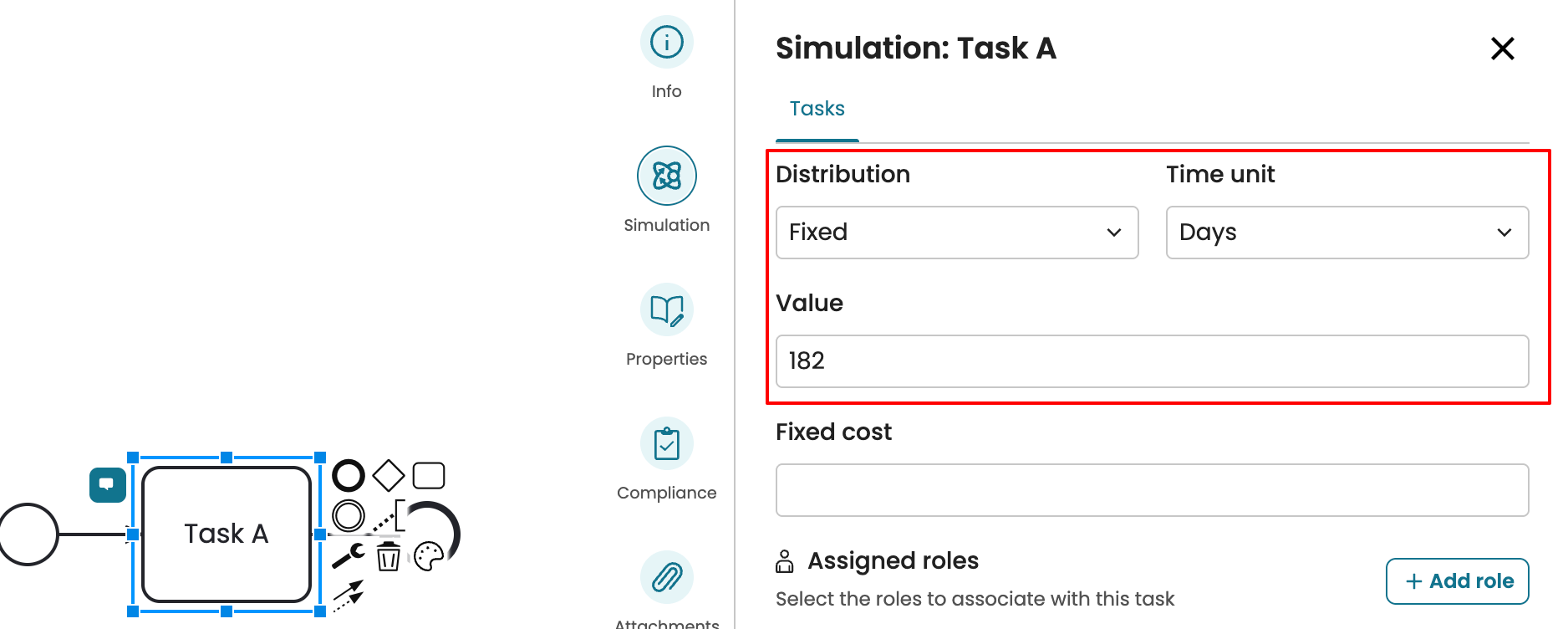
Task: Append an end event from context pad
Action: pyautogui.click(x=349, y=475)
